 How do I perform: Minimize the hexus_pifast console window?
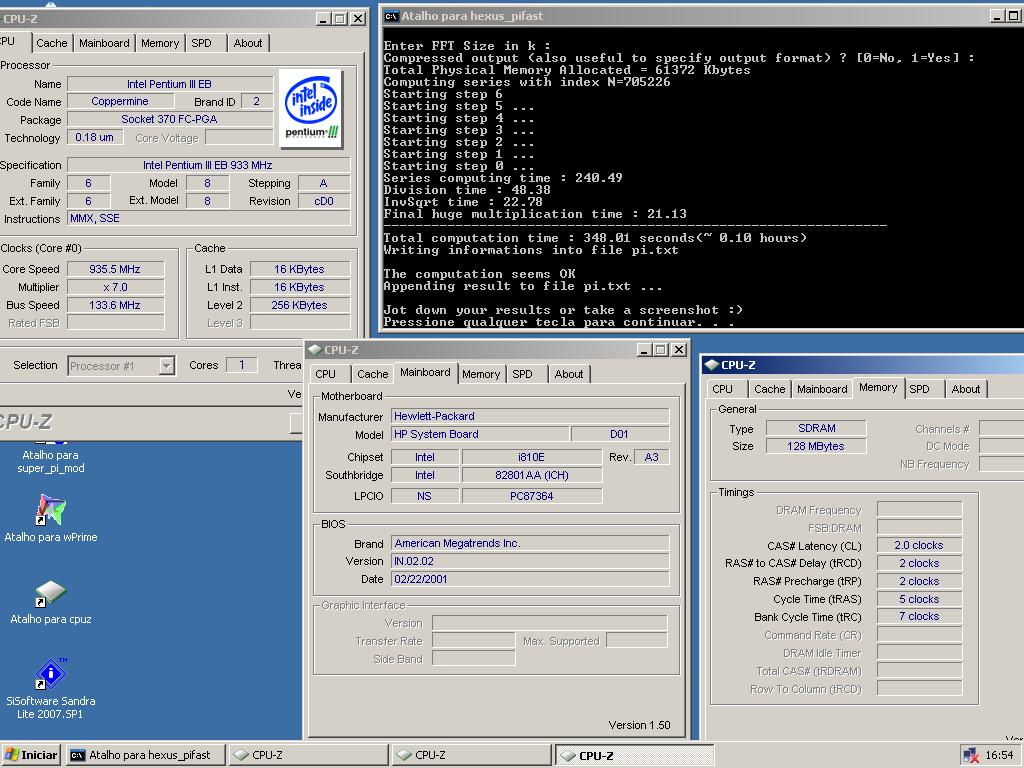[x=997, y=16]
